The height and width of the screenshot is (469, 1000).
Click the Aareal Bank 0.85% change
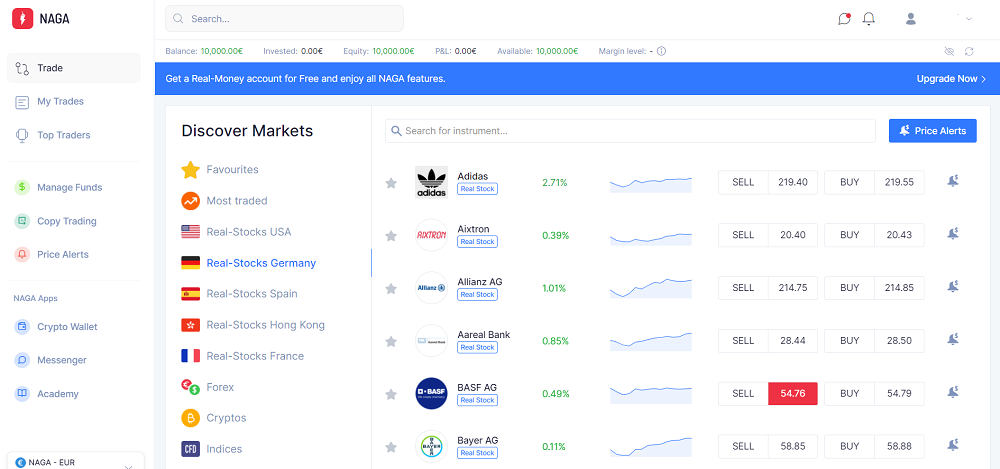(x=555, y=341)
